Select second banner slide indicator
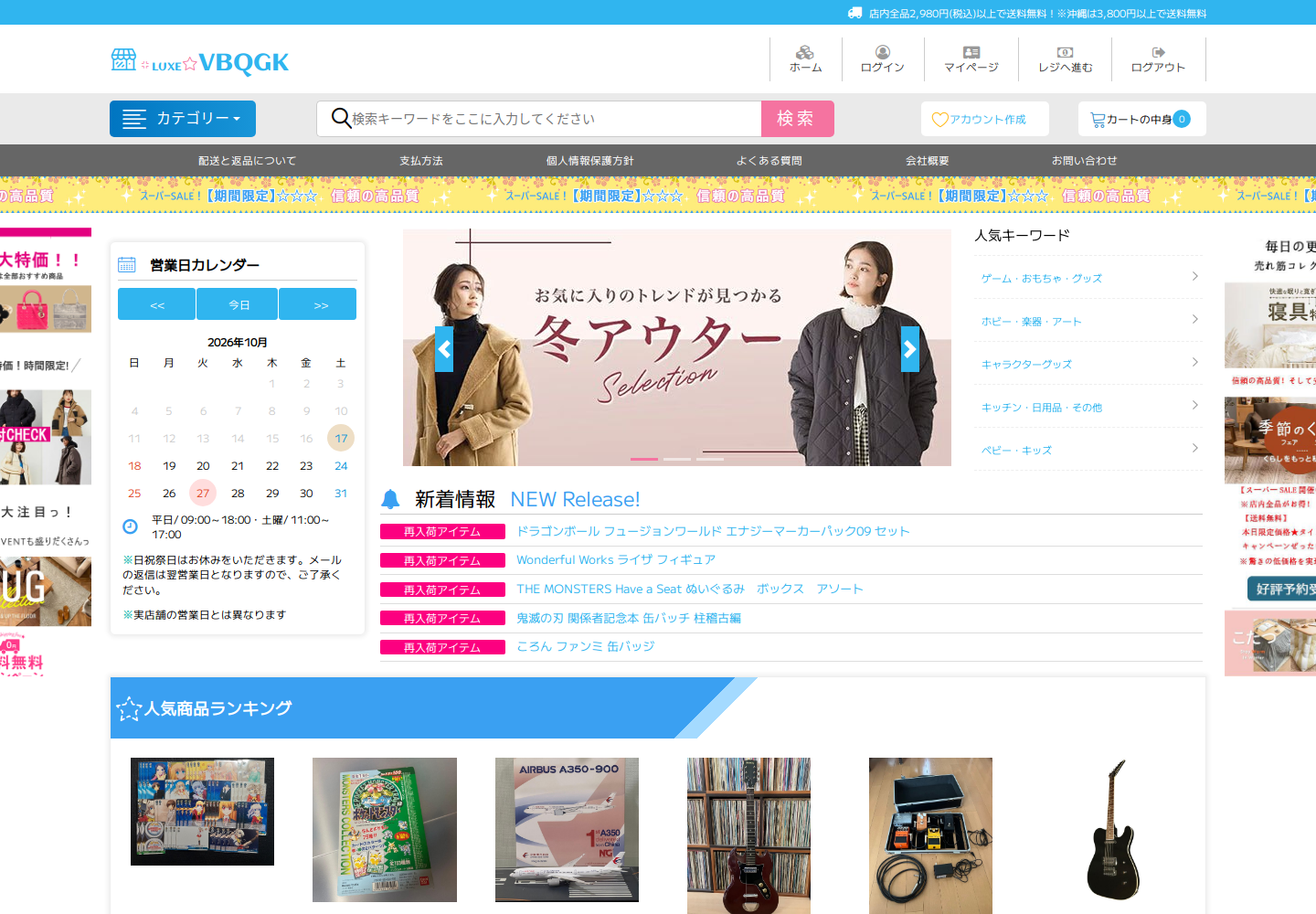Screen dimensions: 1316x914 point(677,459)
